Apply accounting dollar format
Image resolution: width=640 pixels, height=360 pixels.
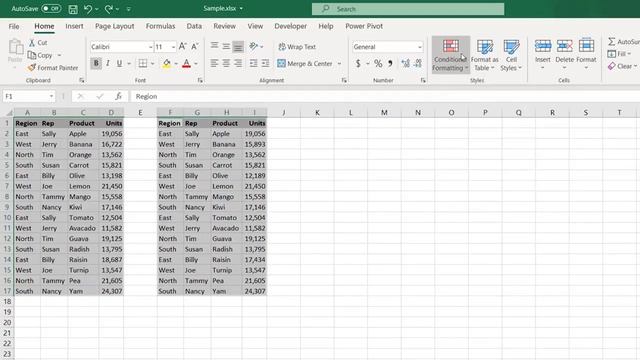tap(358, 63)
